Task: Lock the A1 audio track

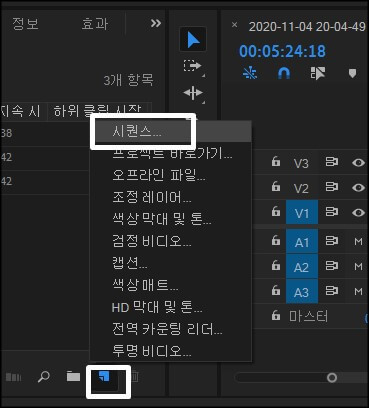Action: (x=276, y=240)
